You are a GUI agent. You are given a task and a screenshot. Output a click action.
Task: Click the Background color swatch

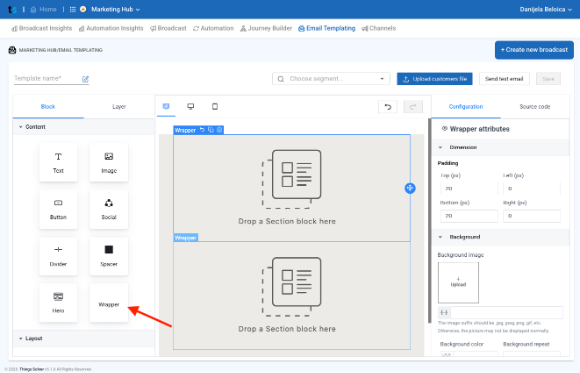coord(446,354)
